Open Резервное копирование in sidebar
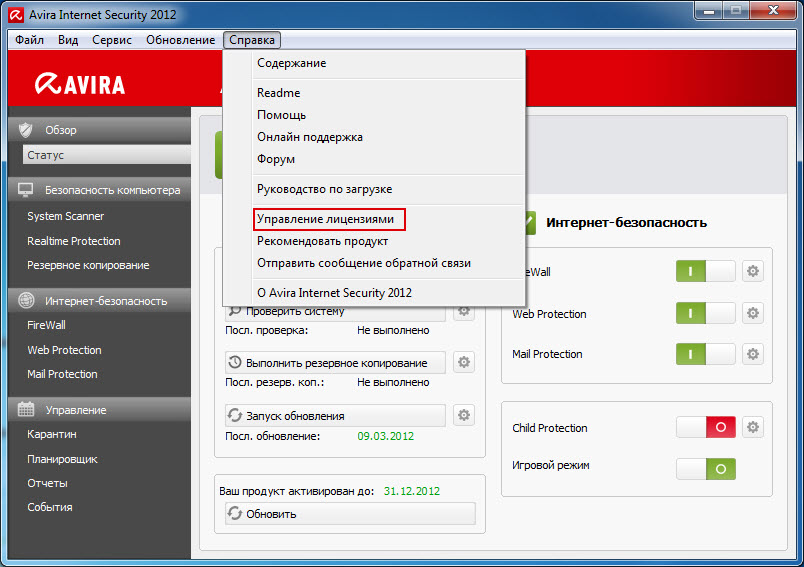This screenshot has height=567, width=804. [88, 265]
